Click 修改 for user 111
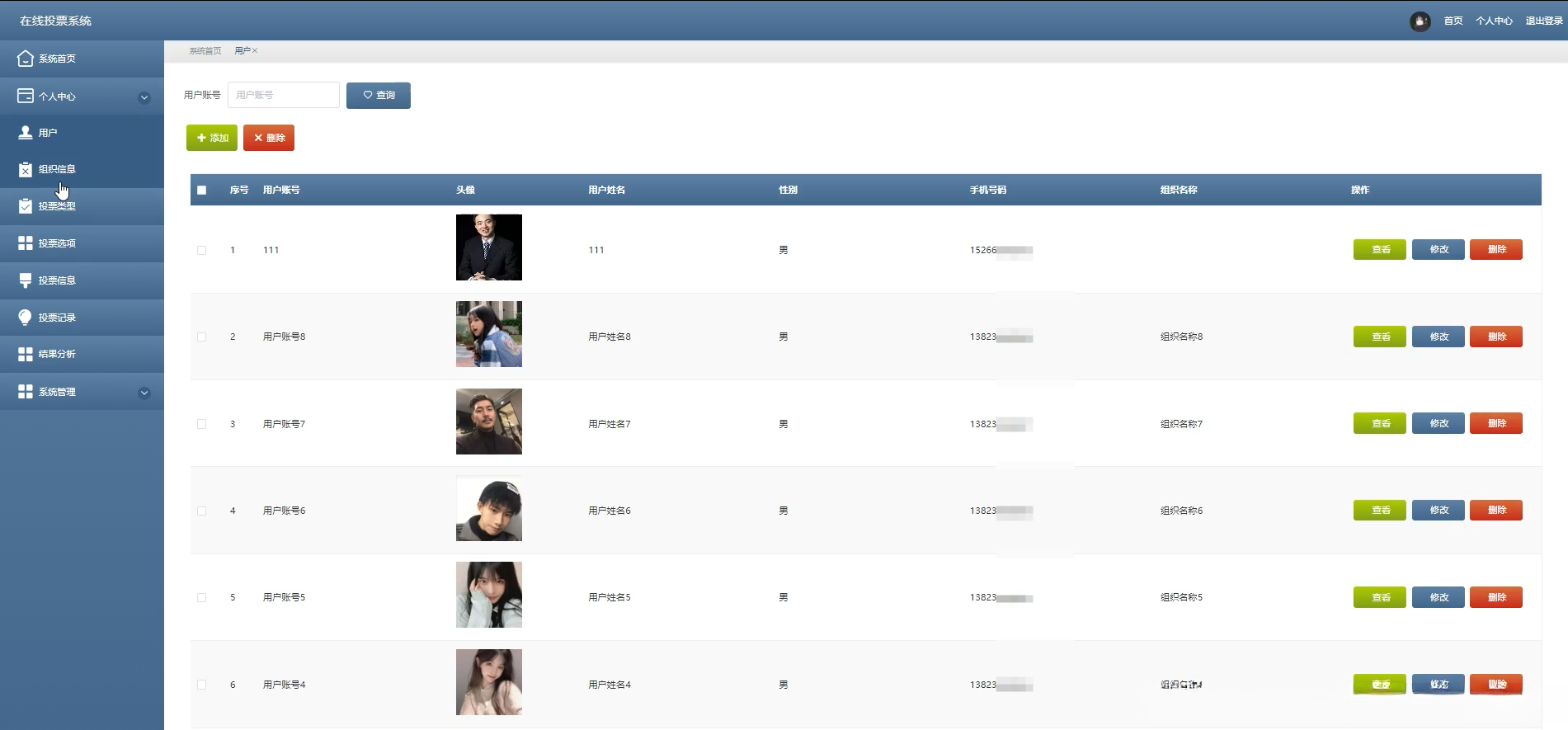The height and width of the screenshot is (730, 1568). pos(1439,249)
